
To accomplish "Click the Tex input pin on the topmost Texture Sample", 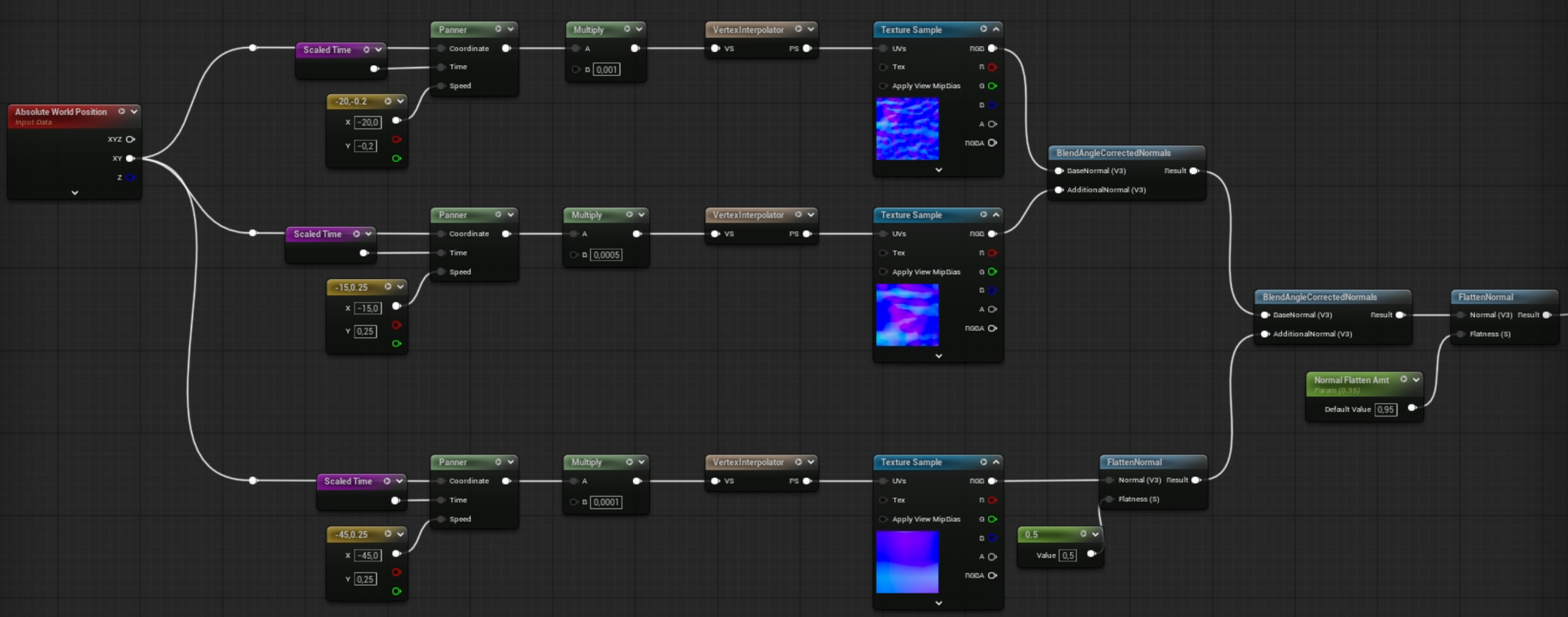I will (x=884, y=67).
